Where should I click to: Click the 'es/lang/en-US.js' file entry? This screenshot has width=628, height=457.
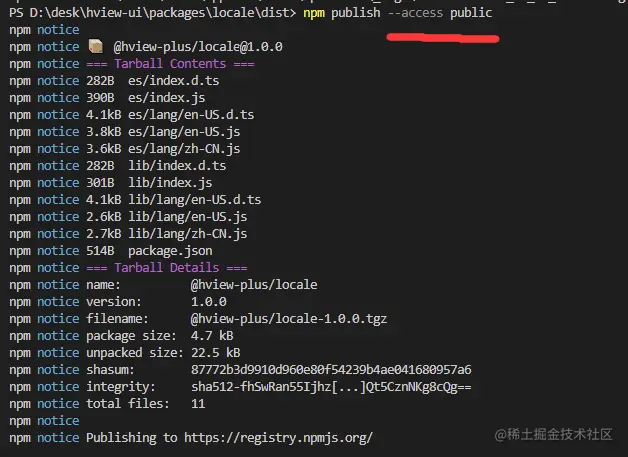tap(184, 132)
